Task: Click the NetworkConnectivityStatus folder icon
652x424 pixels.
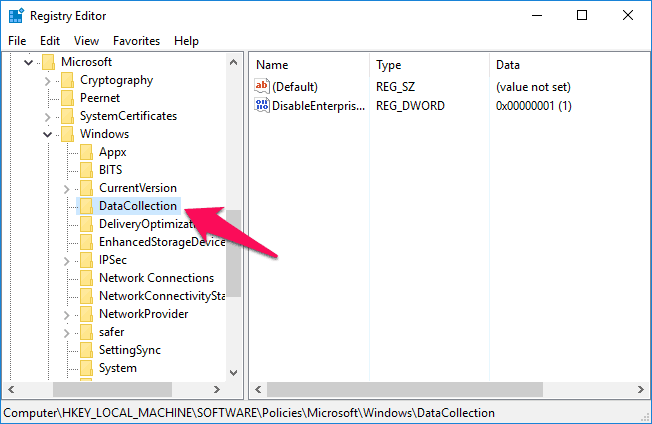Action: tap(86, 296)
